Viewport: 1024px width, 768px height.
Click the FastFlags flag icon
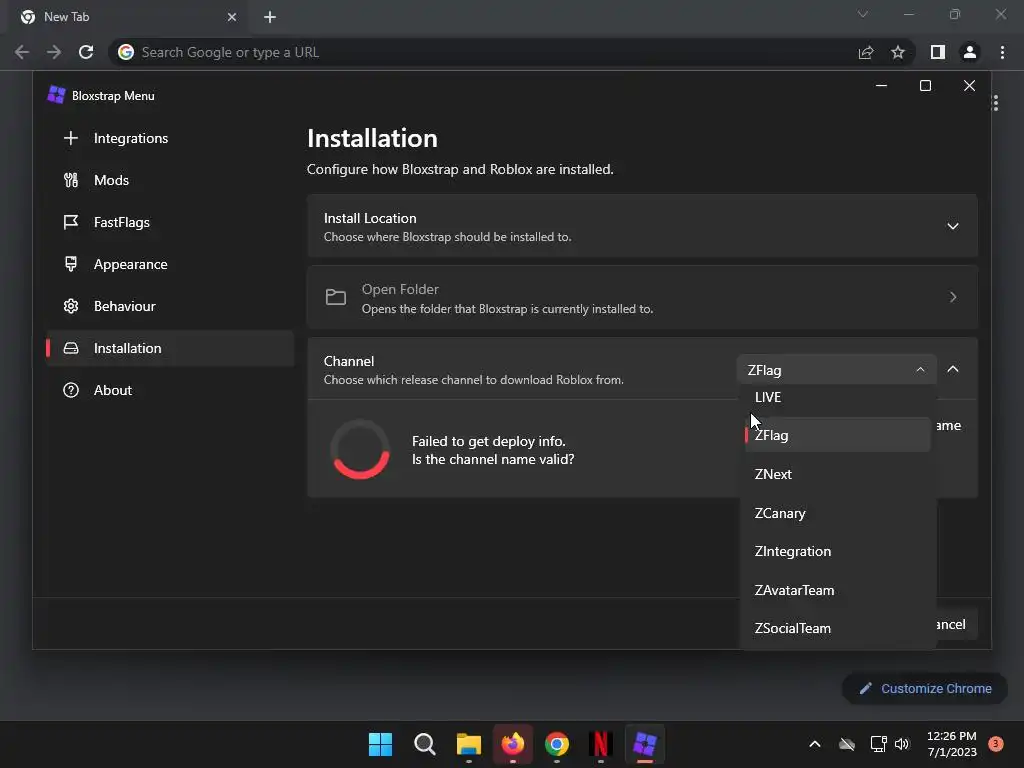(x=71, y=222)
